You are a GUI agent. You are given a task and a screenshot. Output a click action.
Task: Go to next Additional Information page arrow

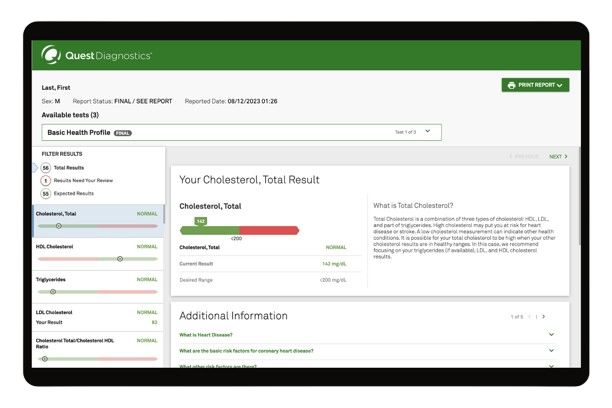click(x=544, y=316)
